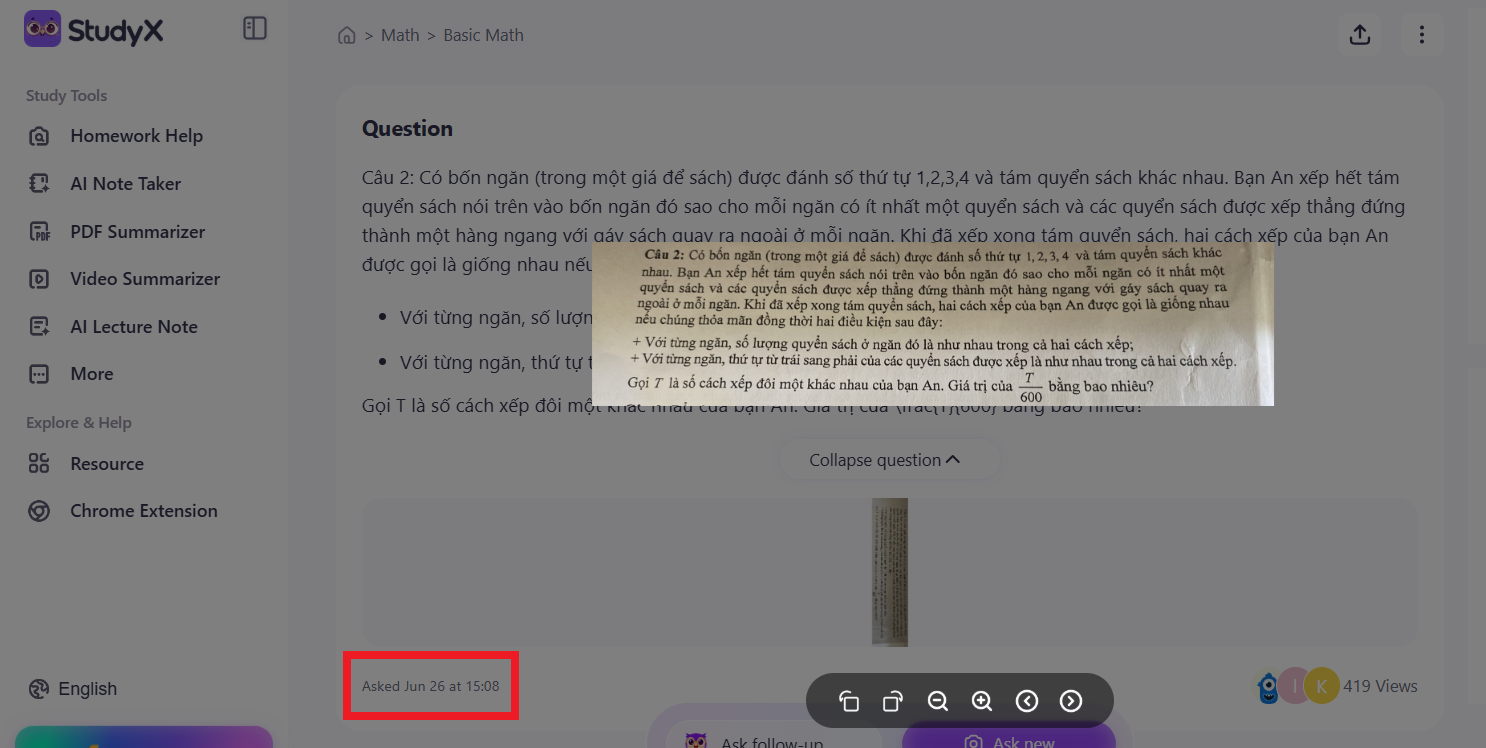Image resolution: width=1486 pixels, height=748 pixels.
Task: Toggle the sidebar panel collapse
Action: pos(255,29)
